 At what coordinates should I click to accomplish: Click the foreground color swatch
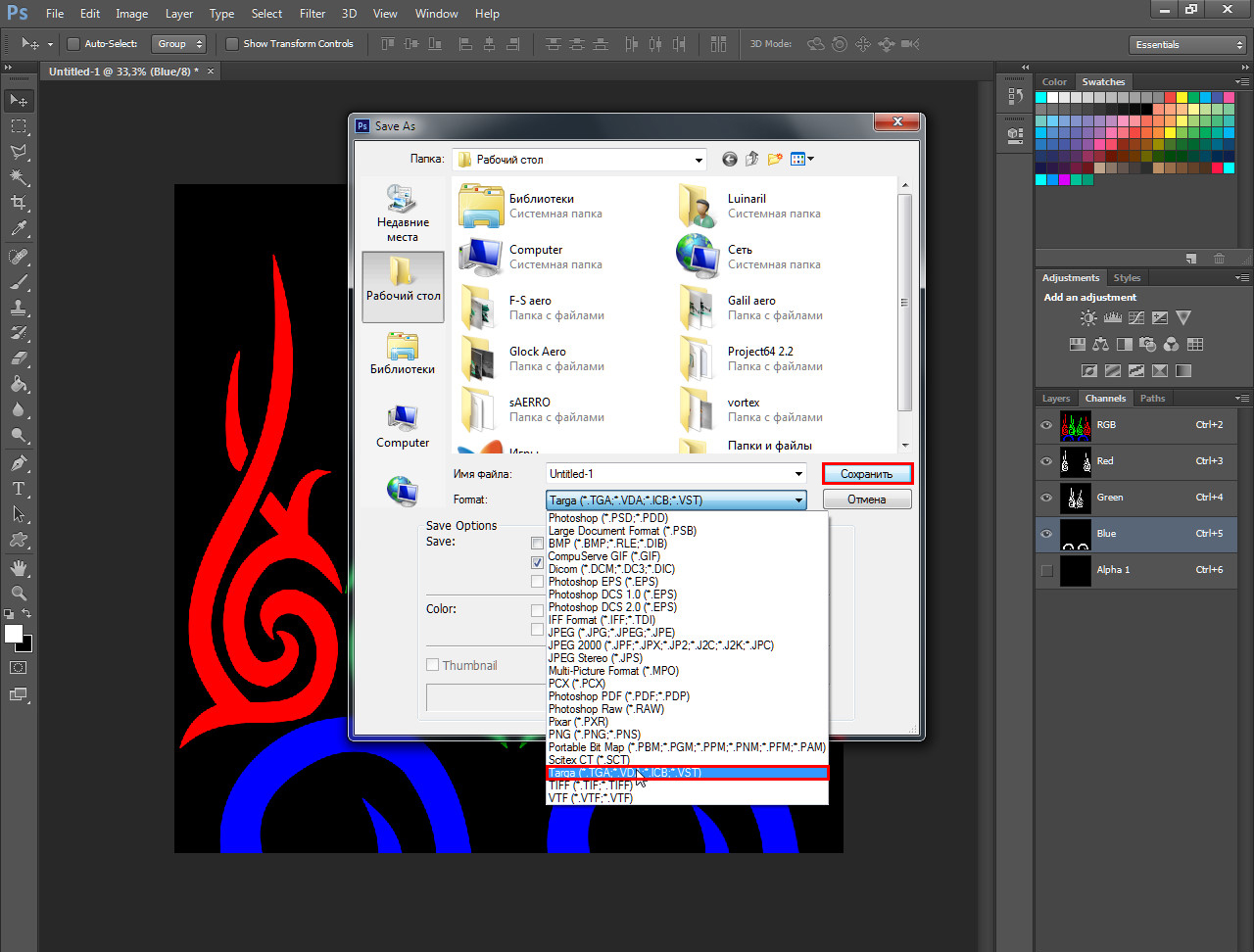pyautogui.click(x=14, y=634)
